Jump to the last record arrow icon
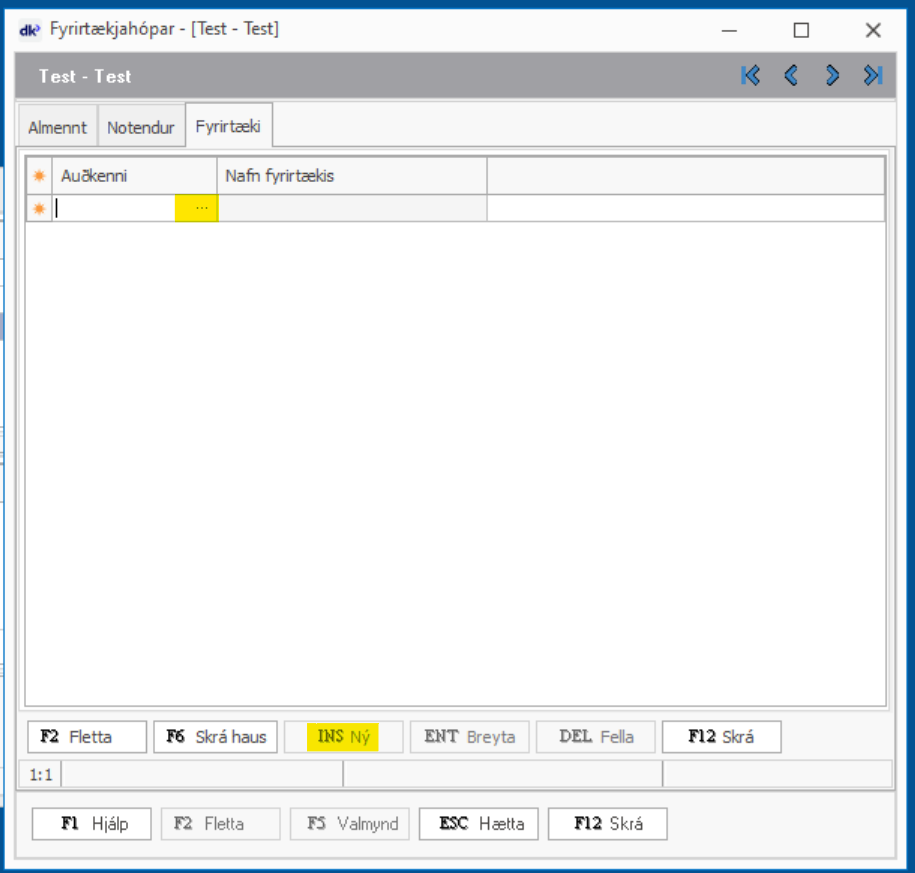 tap(873, 76)
